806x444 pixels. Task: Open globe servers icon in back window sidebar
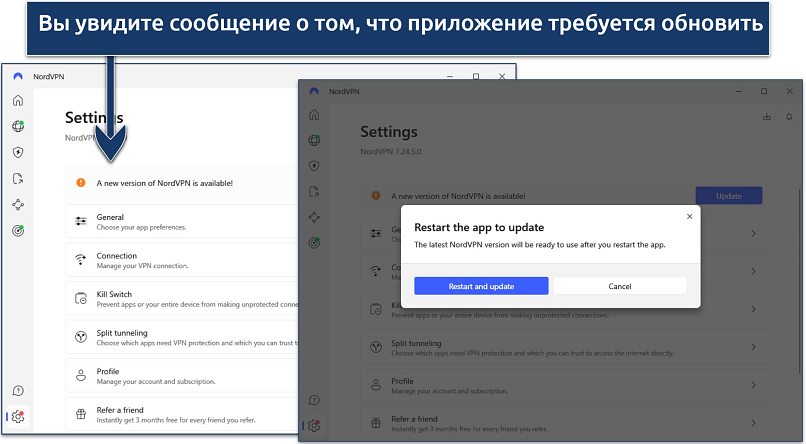tap(18, 126)
